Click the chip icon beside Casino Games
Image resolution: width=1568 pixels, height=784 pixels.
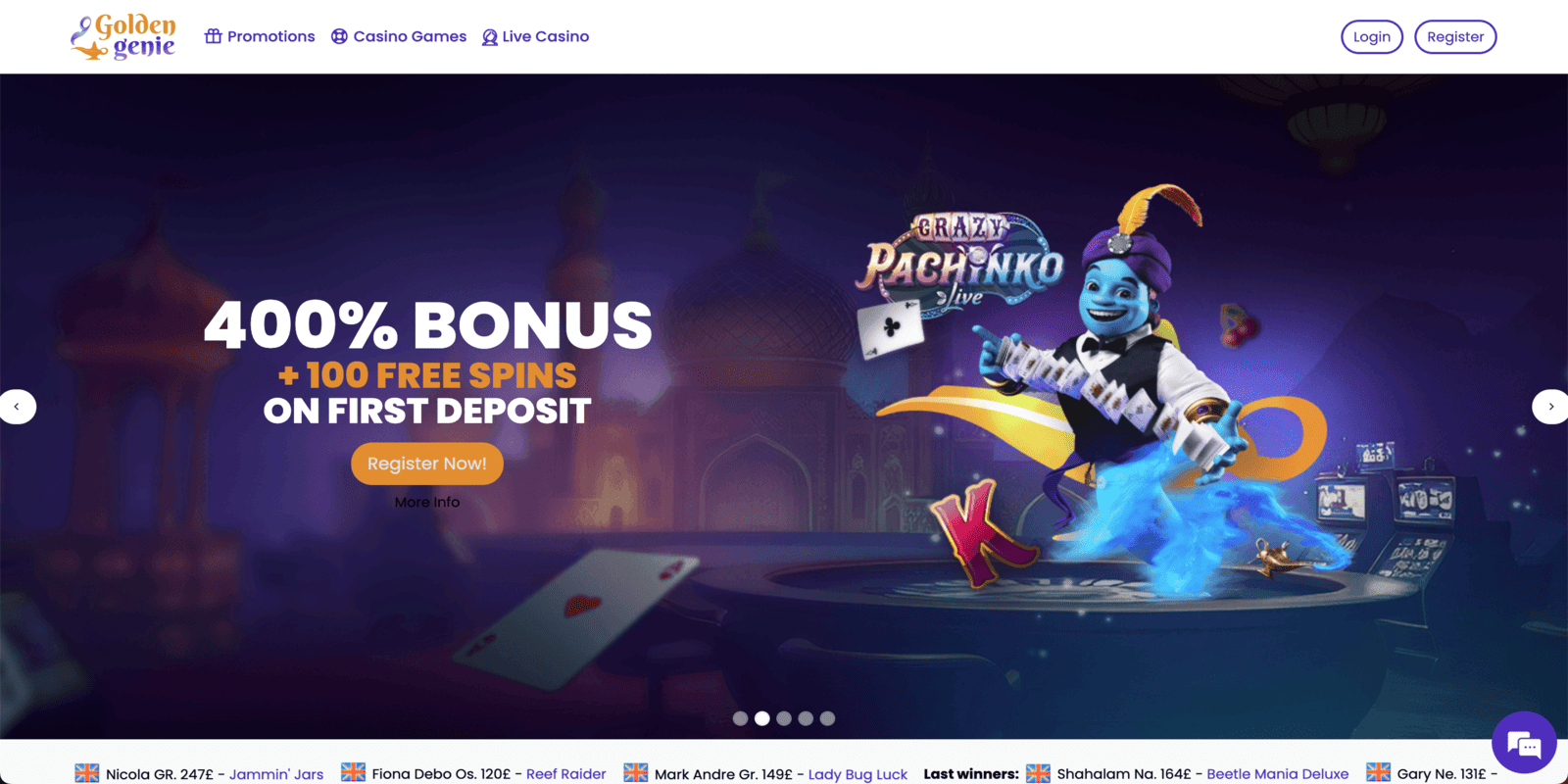pos(339,36)
